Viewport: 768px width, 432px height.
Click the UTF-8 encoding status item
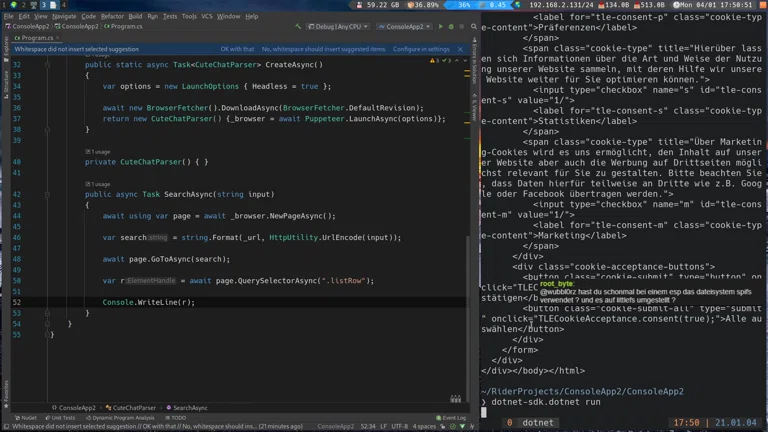400,427
